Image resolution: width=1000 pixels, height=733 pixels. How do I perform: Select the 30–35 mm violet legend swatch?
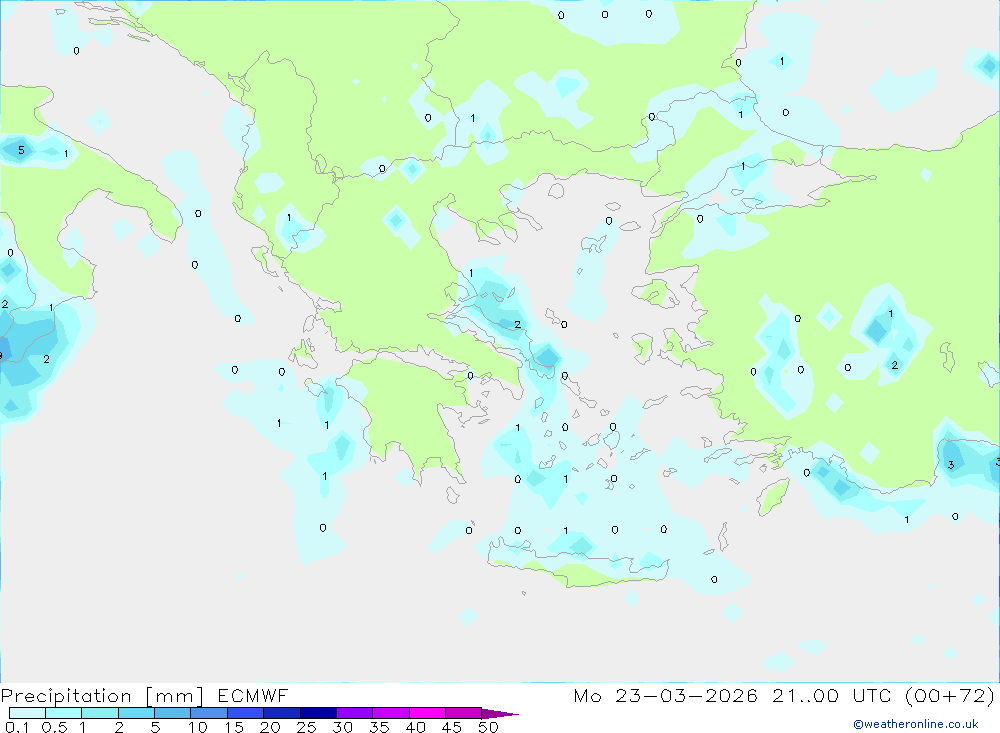355,713
